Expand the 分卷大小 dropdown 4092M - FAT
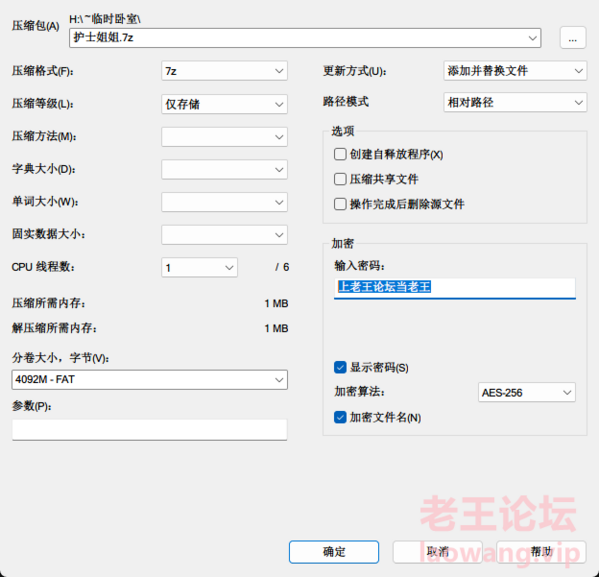 tap(149, 380)
